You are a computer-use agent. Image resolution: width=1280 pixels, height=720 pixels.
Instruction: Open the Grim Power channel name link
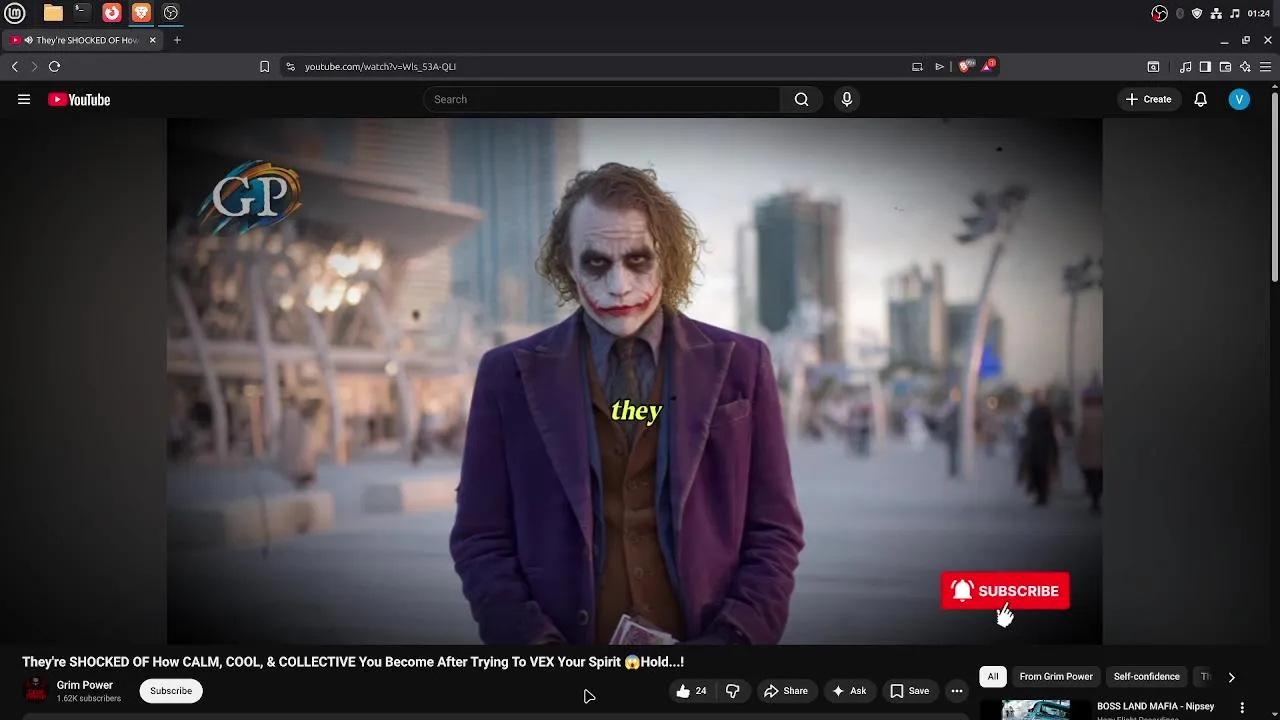click(85, 685)
